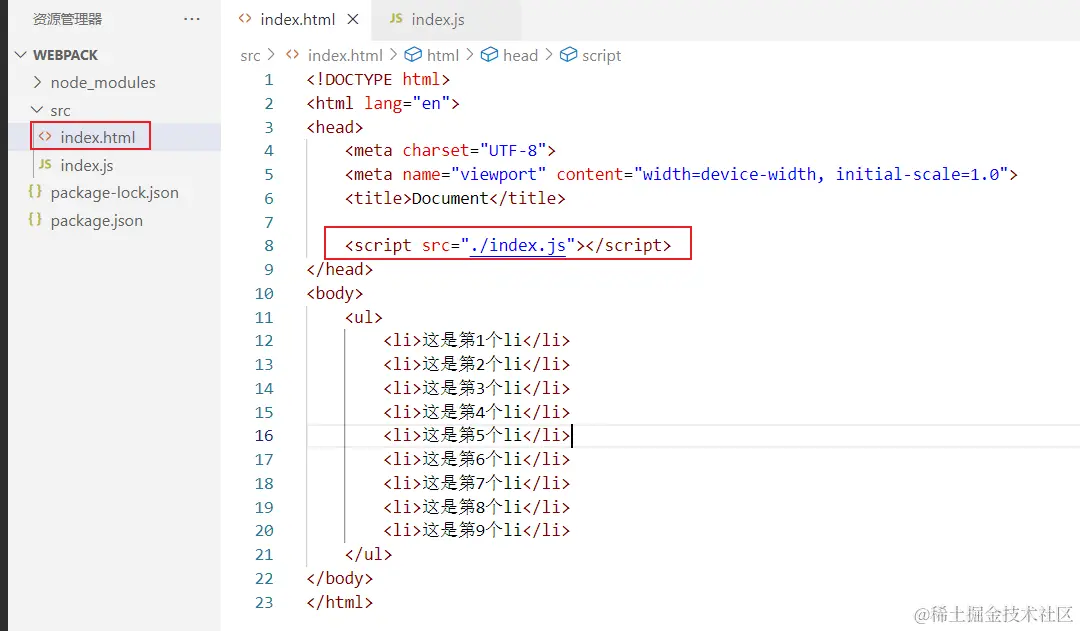The image size is (1080, 631).
Task: Click the <html lang="en"> line
Action: (x=383, y=103)
